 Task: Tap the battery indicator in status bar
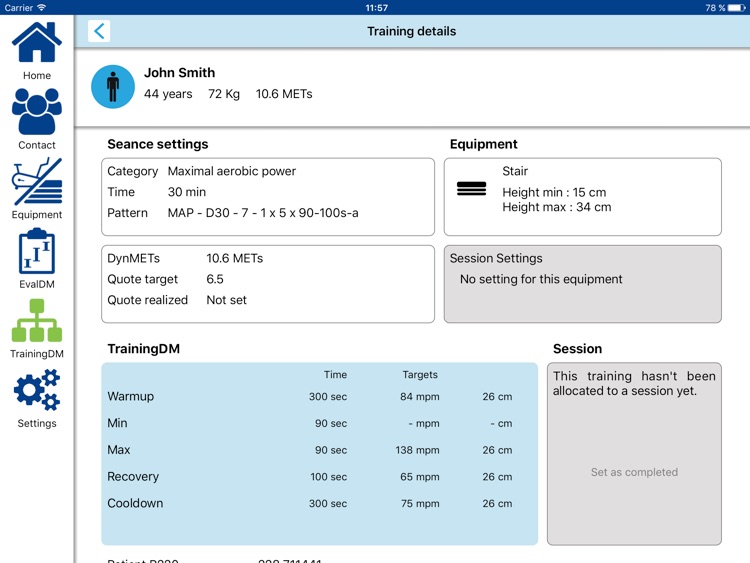736,8
